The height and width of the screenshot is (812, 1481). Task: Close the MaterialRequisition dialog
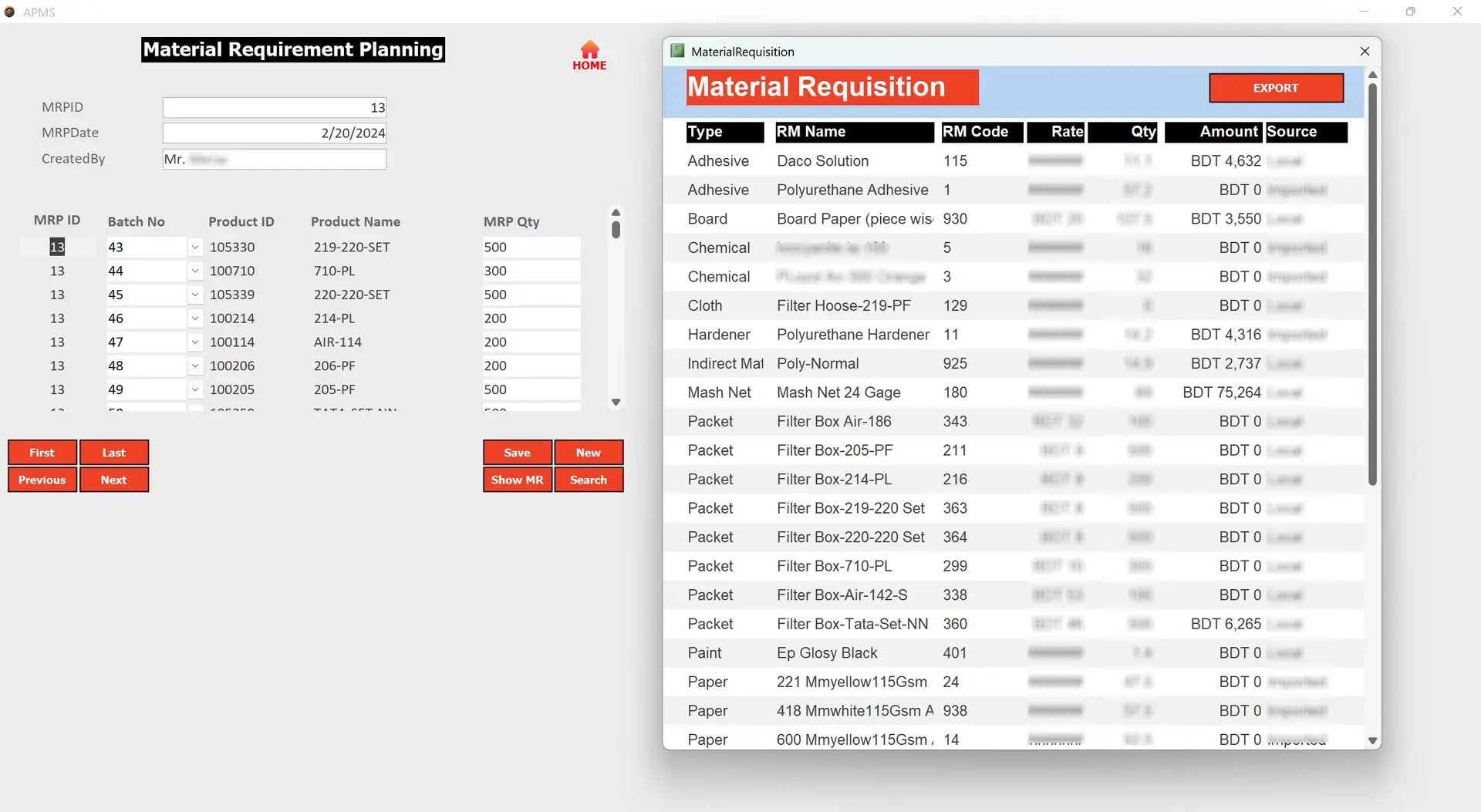pyautogui.click(x=1364, y=51)
